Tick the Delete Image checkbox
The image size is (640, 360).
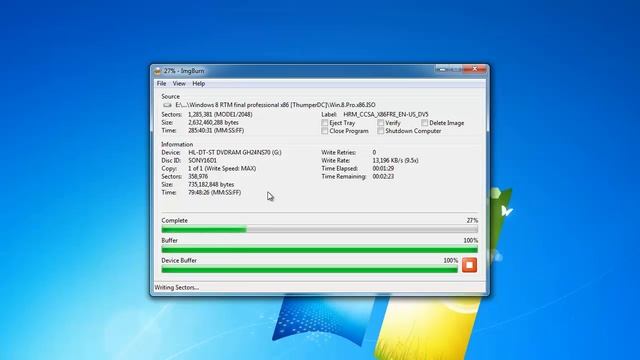click(x=424, y=123)
